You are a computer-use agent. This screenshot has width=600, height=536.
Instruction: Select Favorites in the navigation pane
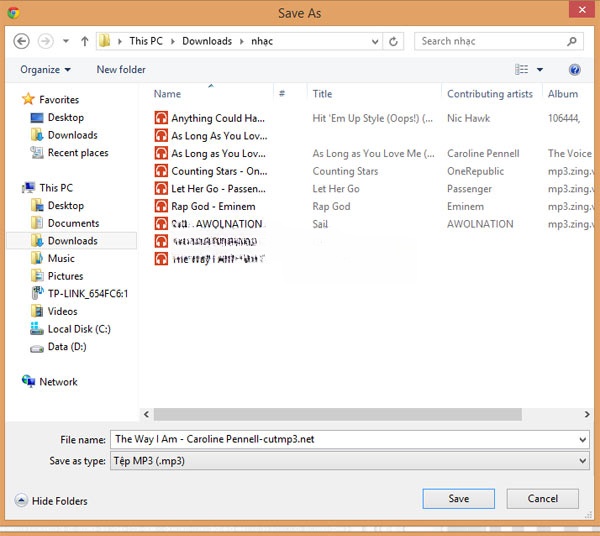click(x=59, y=99)
